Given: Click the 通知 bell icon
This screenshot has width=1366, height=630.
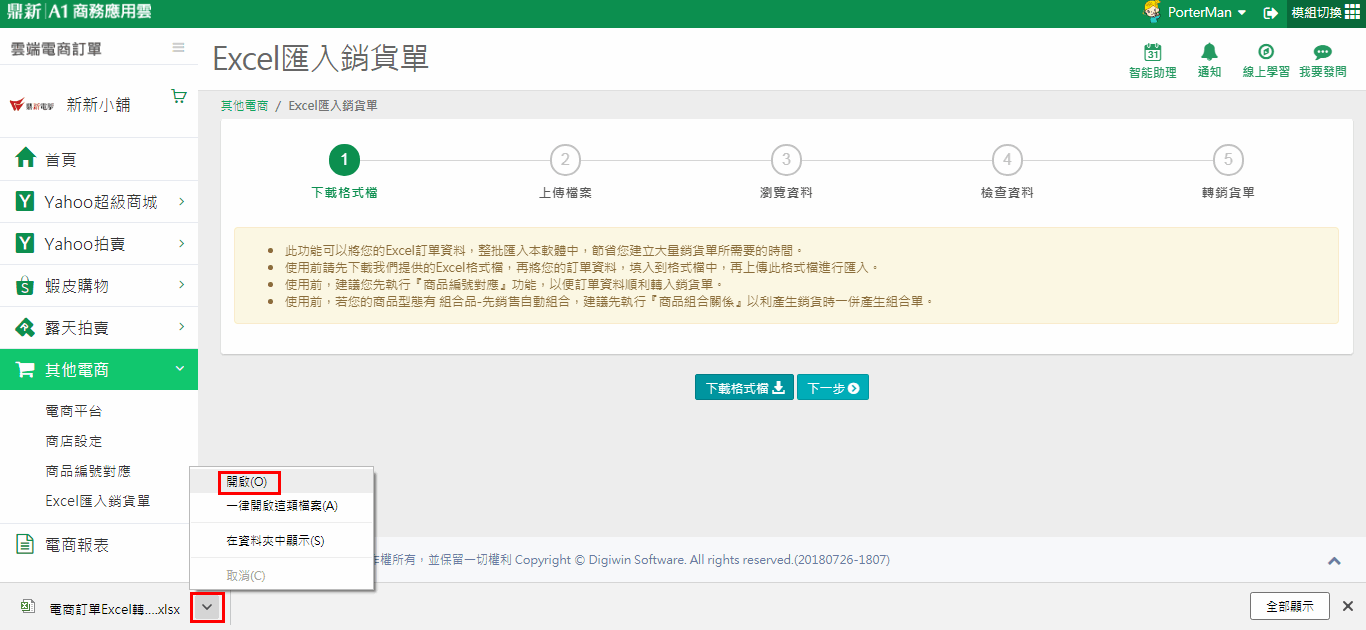Looking at the screenshot, I should click(1209, 53).
